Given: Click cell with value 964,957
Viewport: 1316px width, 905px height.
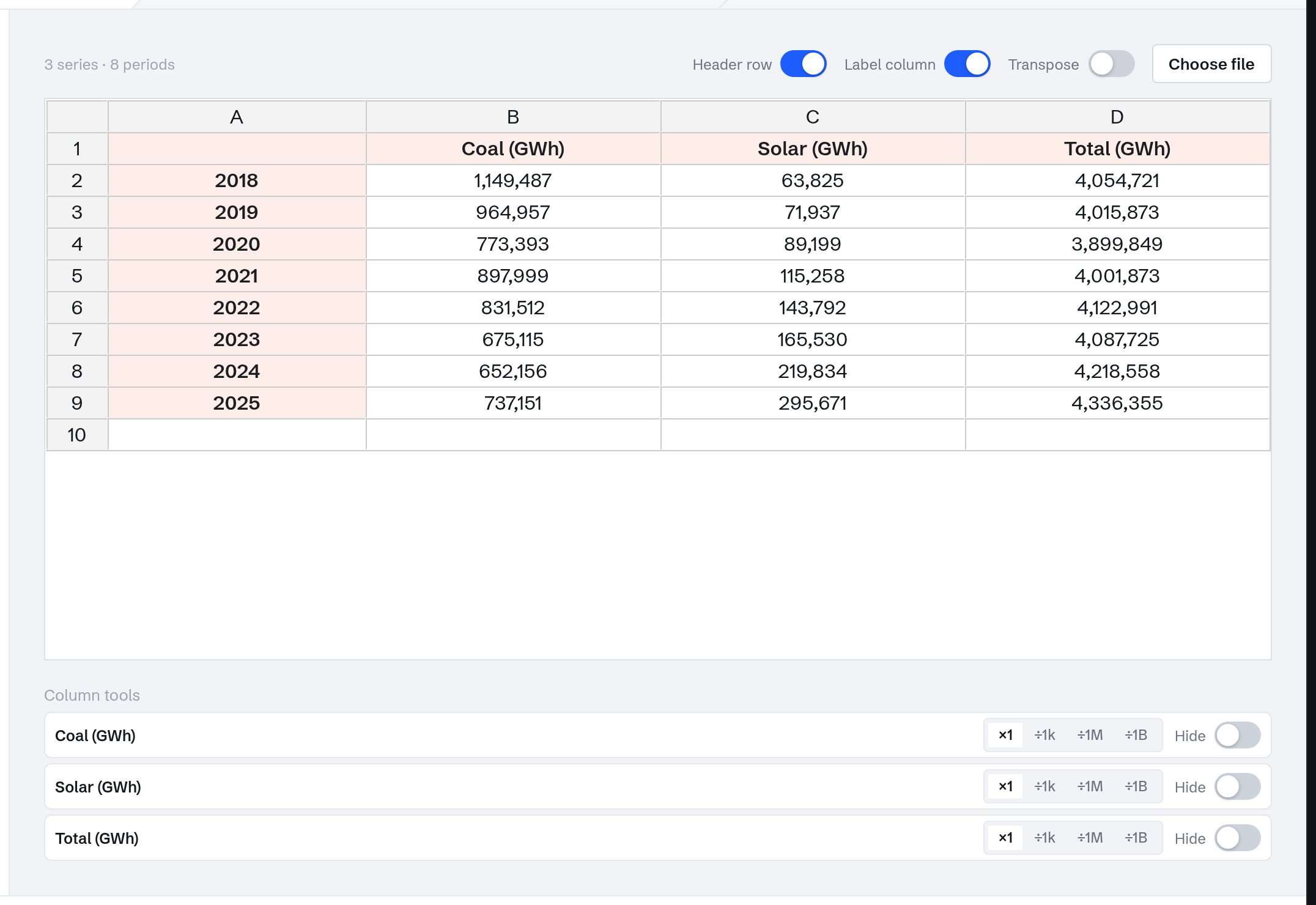Looking at the screenshot, I should pyautogui.click(x=513, y=212).
